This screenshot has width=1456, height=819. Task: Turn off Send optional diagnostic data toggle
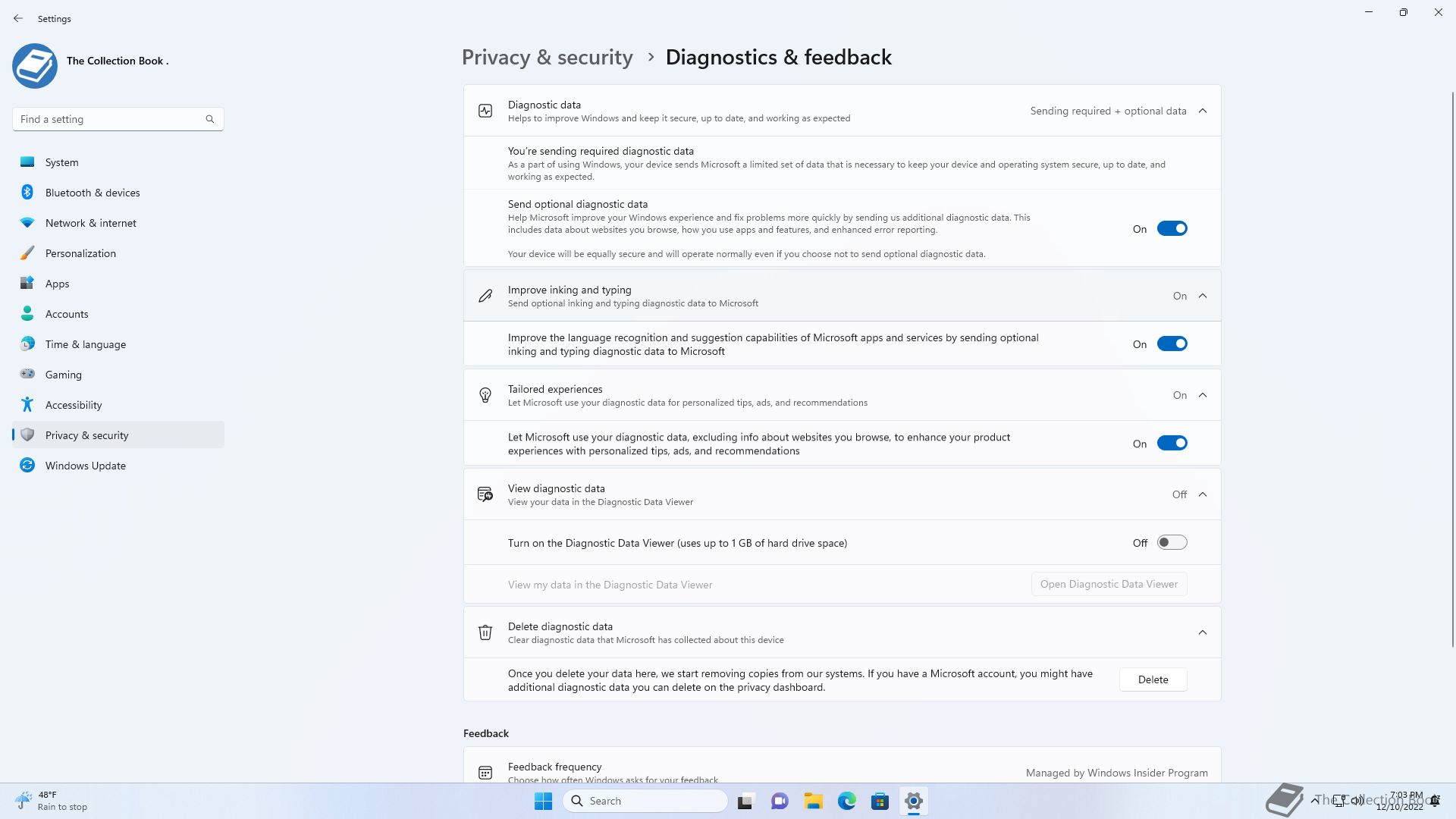(x=1172, y=228)
